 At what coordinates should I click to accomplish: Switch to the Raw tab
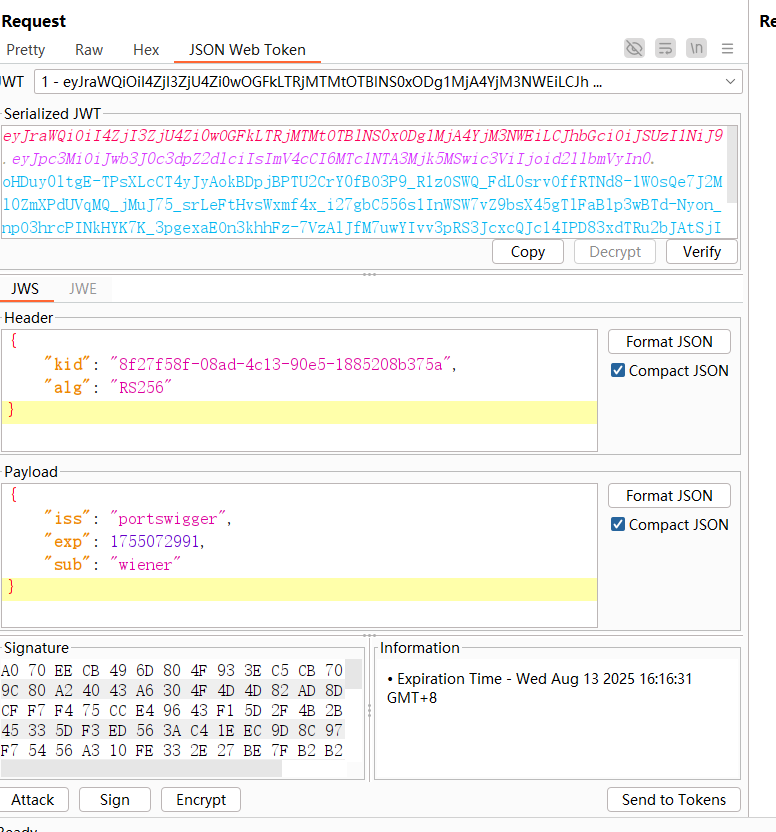89,50
